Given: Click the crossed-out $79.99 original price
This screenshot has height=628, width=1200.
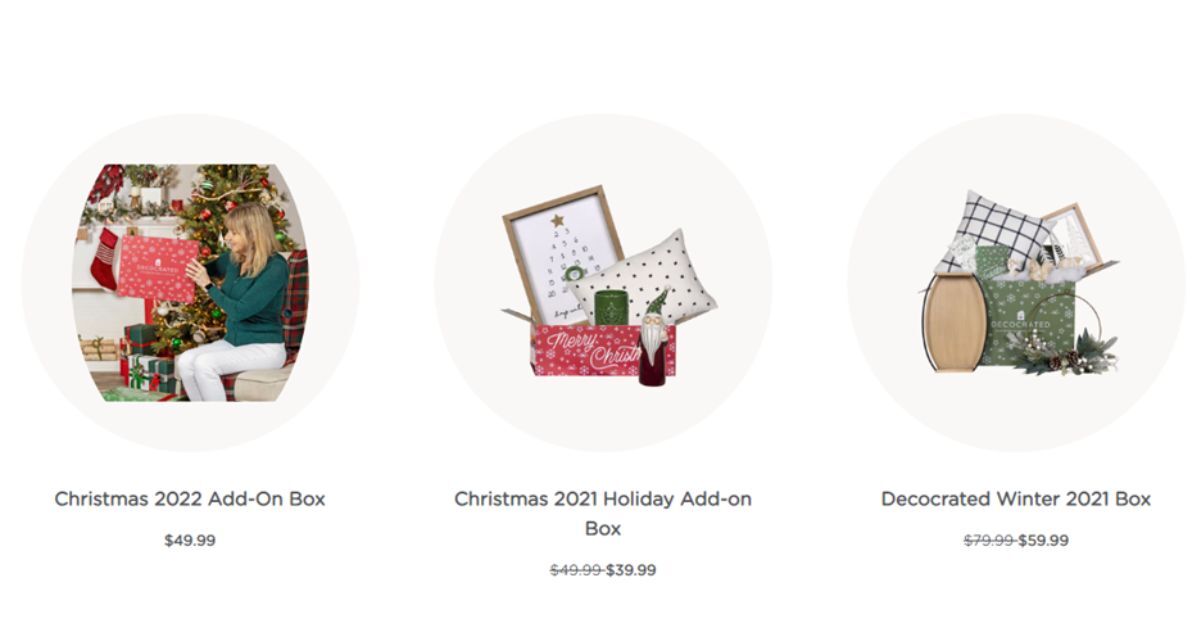Looking at the screenshot, I should [988, 540].
